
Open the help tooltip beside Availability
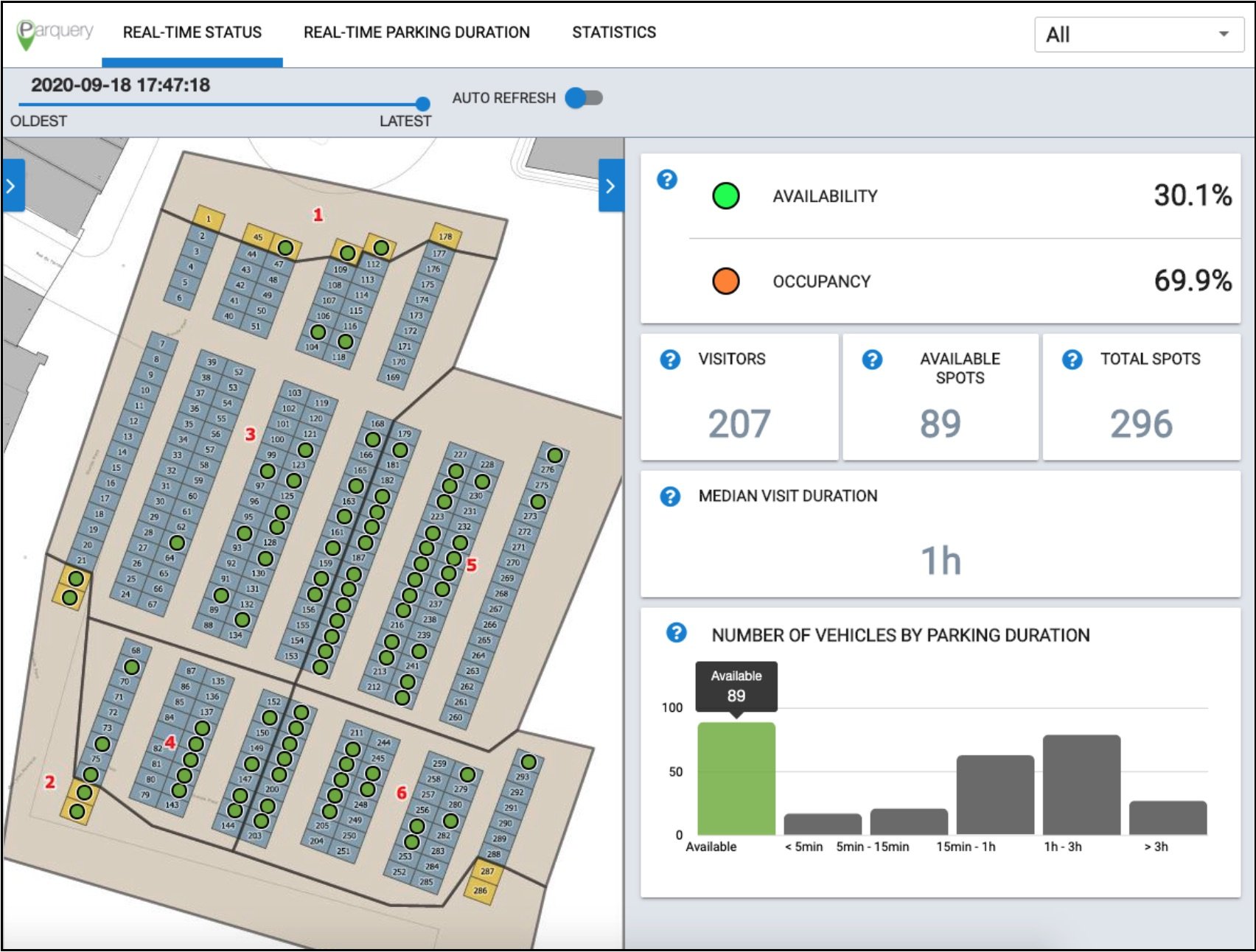click(x=667, y=179)
